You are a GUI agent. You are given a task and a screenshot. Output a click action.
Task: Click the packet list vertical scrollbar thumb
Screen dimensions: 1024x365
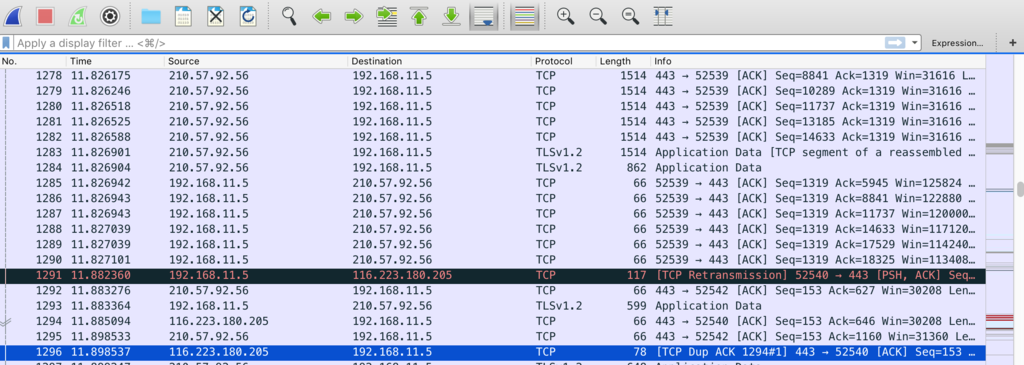[1020, 189]
